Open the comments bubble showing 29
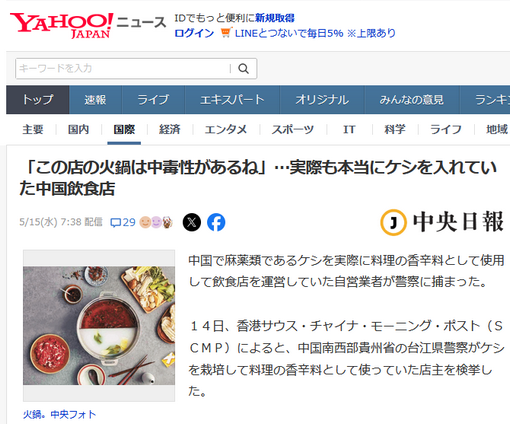 point(123,222)
